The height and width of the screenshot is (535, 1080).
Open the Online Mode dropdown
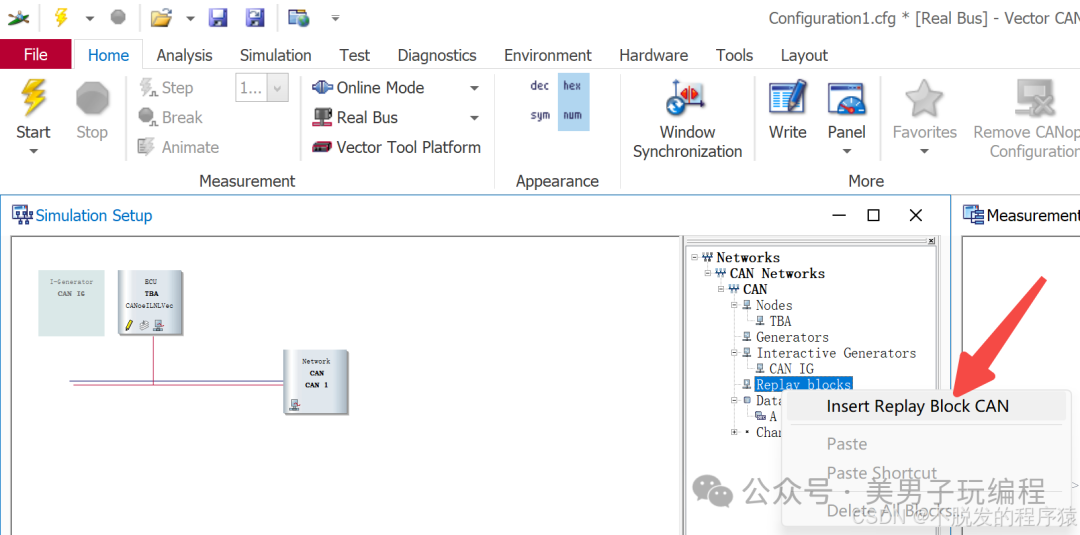click(474, 88)
